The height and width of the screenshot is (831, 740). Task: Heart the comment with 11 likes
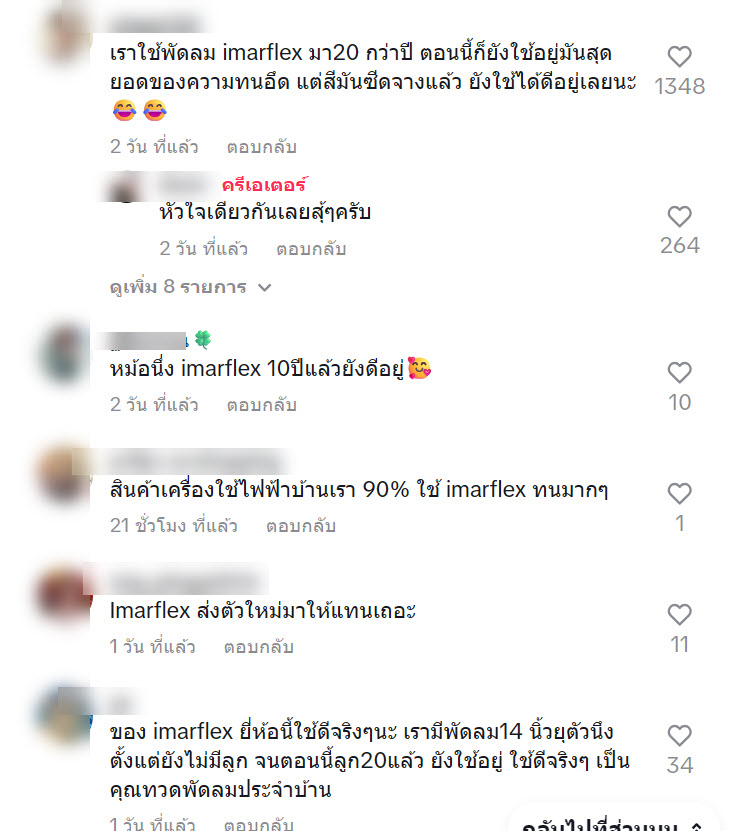pos(679,615)
